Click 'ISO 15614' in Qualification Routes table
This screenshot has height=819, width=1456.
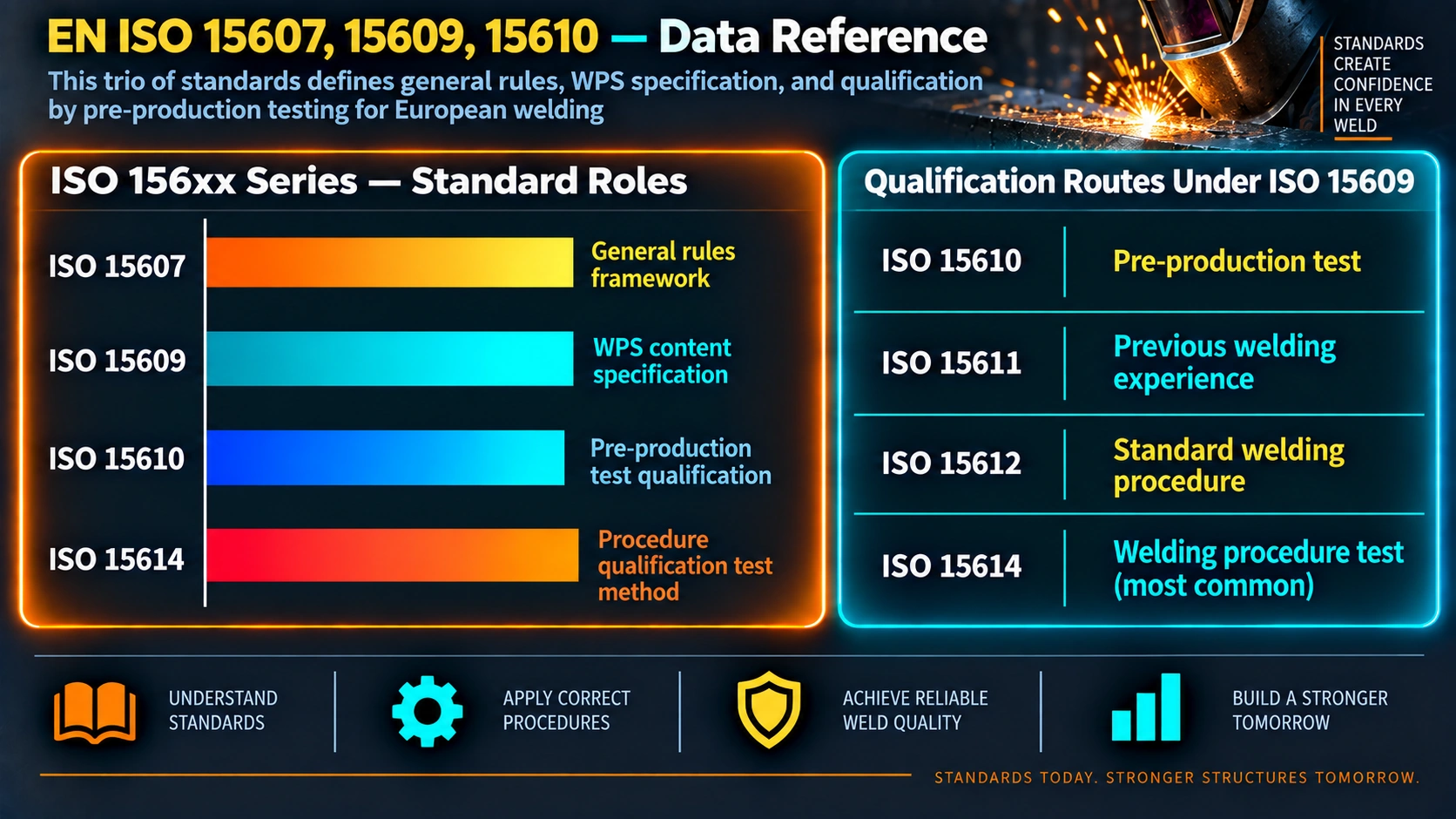tap(951, 566)
